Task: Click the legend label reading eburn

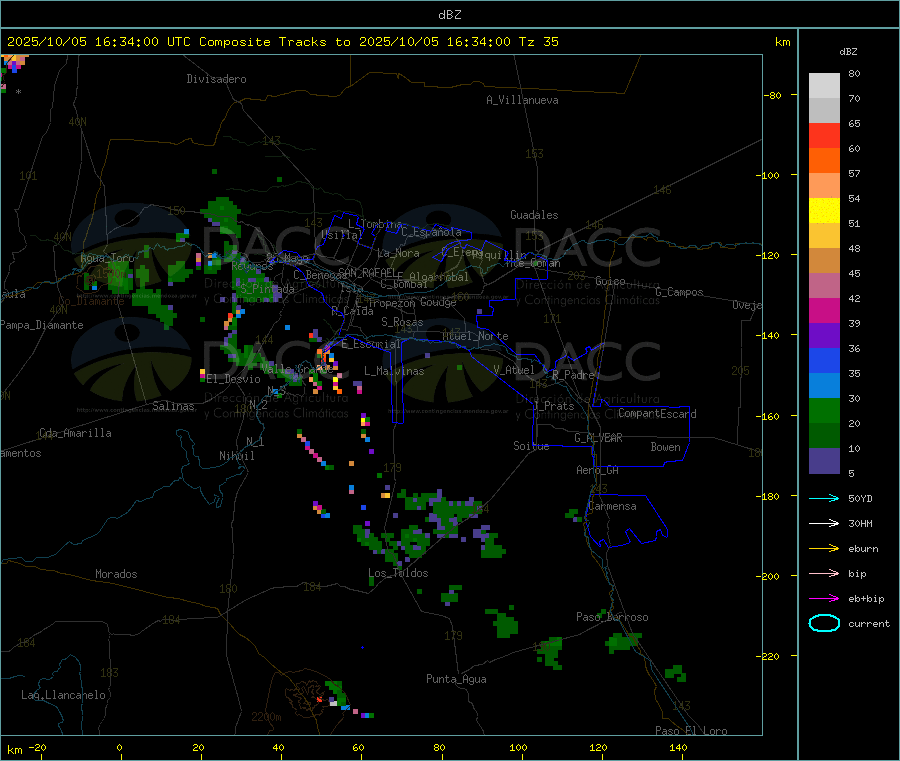Action: [863, 549]
